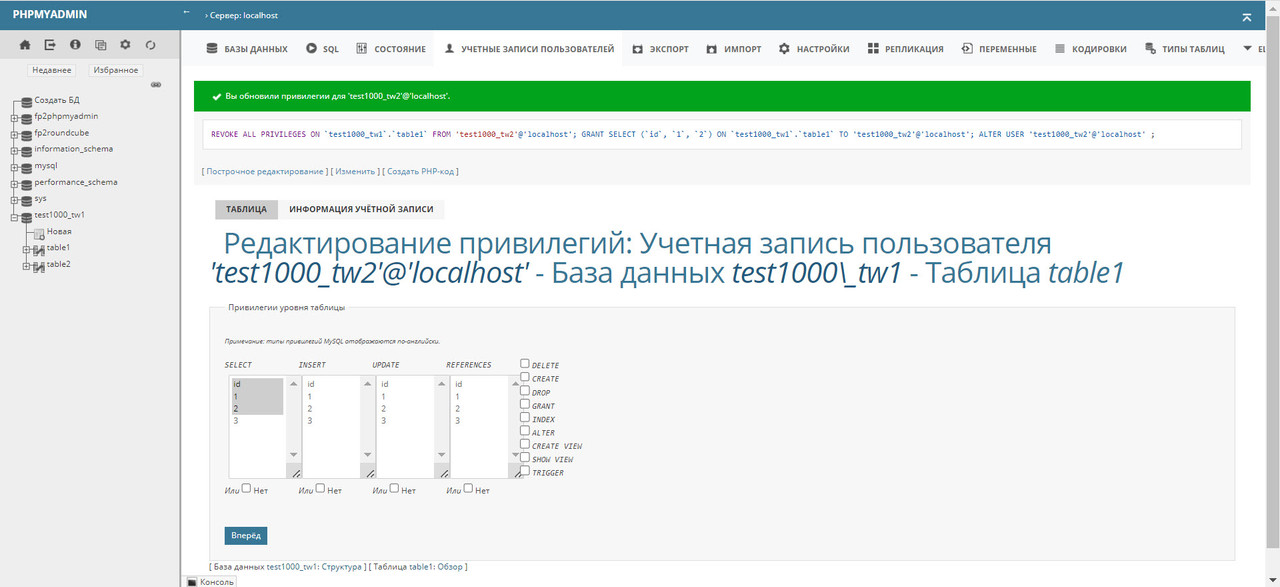Select column 3 in the SELECT list
Image resolution: width=1280 pixels, height=587 pixels.
[256, 421]
